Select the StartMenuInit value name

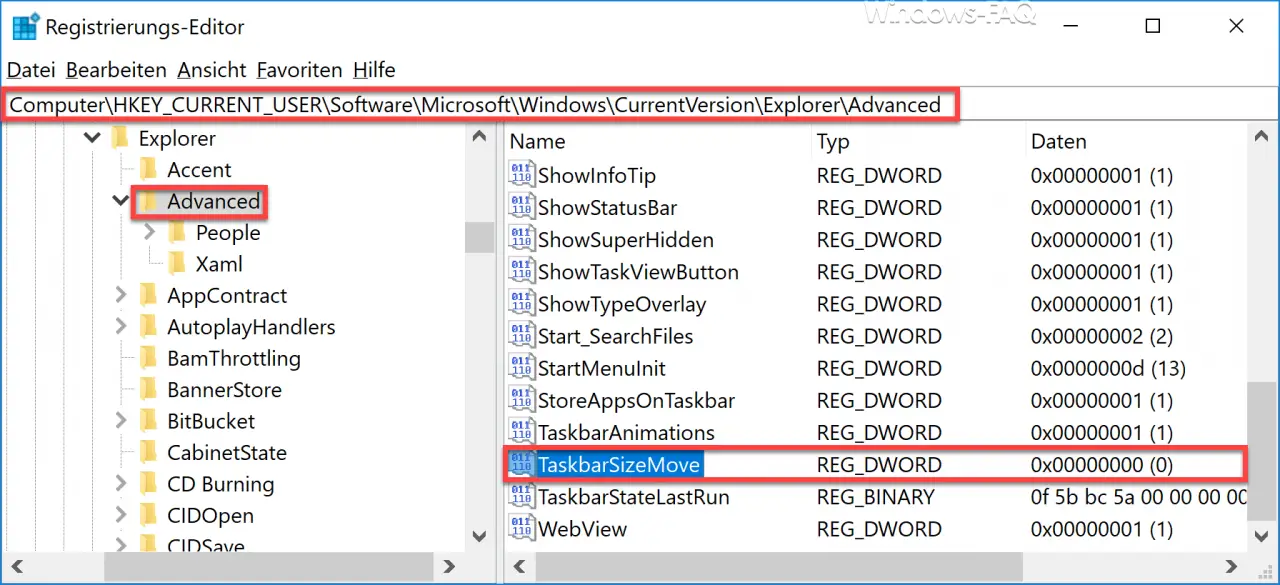click(x=601, y=367)
